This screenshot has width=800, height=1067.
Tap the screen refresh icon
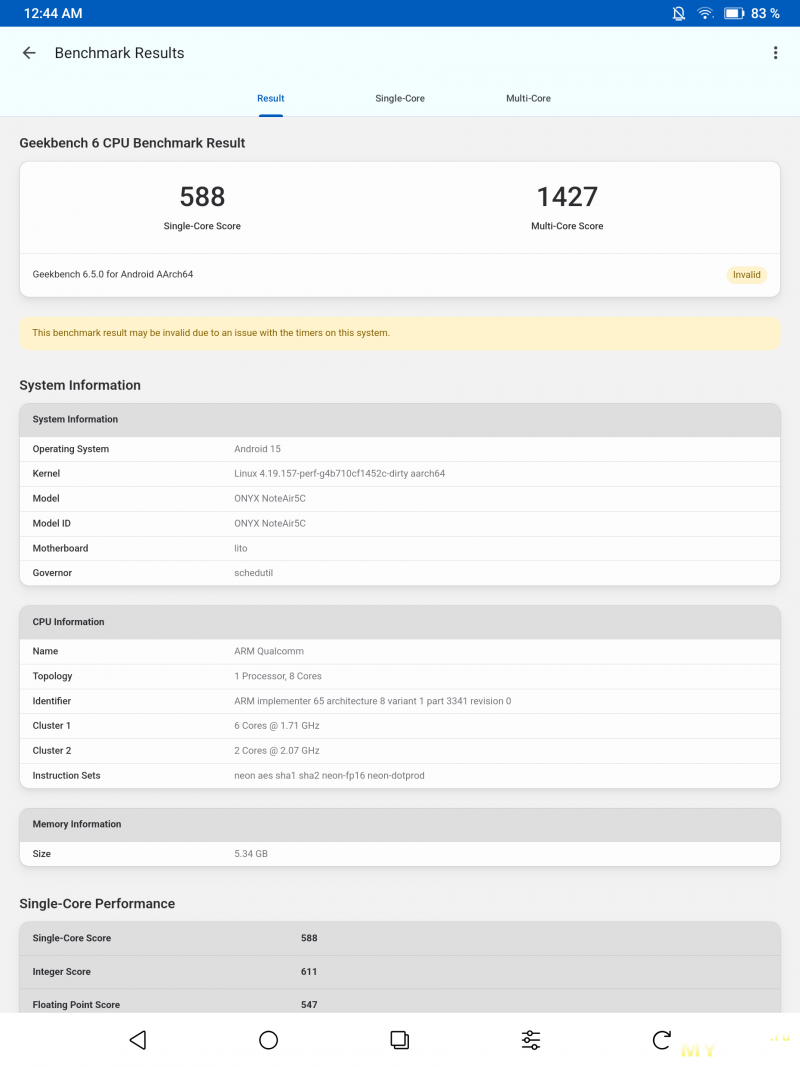click(661, 1040)
